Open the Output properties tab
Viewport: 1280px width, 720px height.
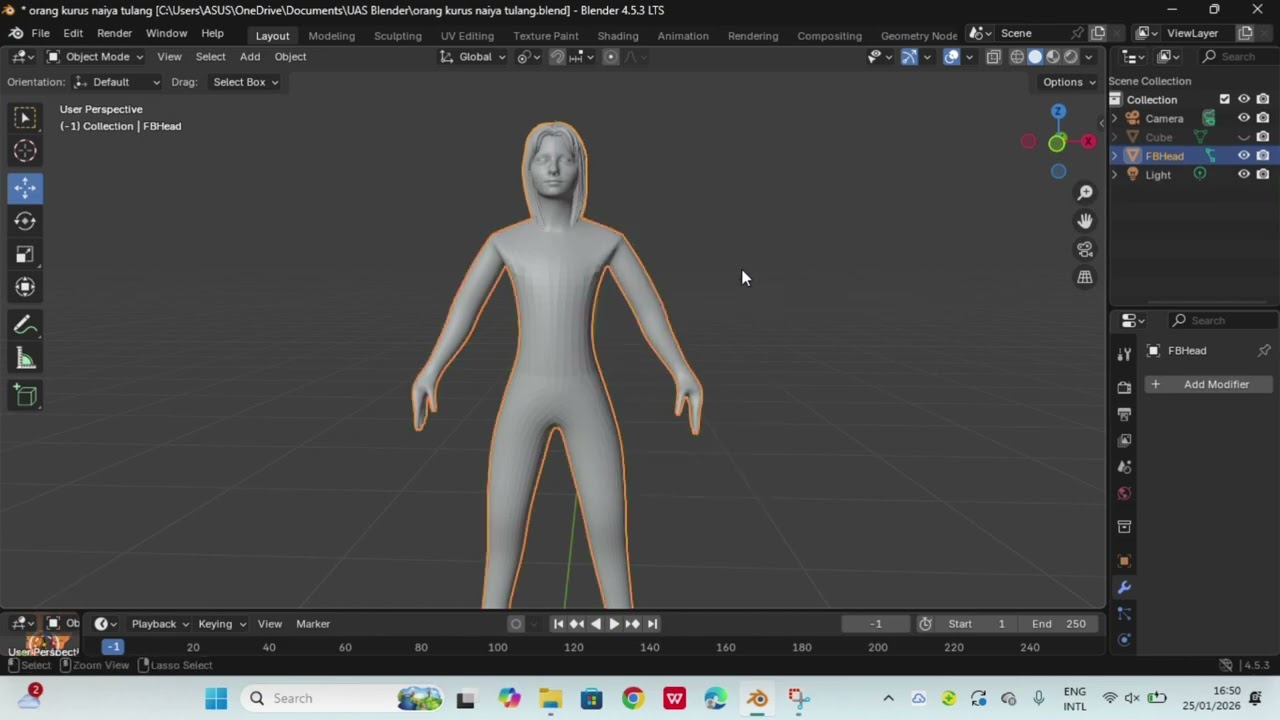(x=1124, y=414)
